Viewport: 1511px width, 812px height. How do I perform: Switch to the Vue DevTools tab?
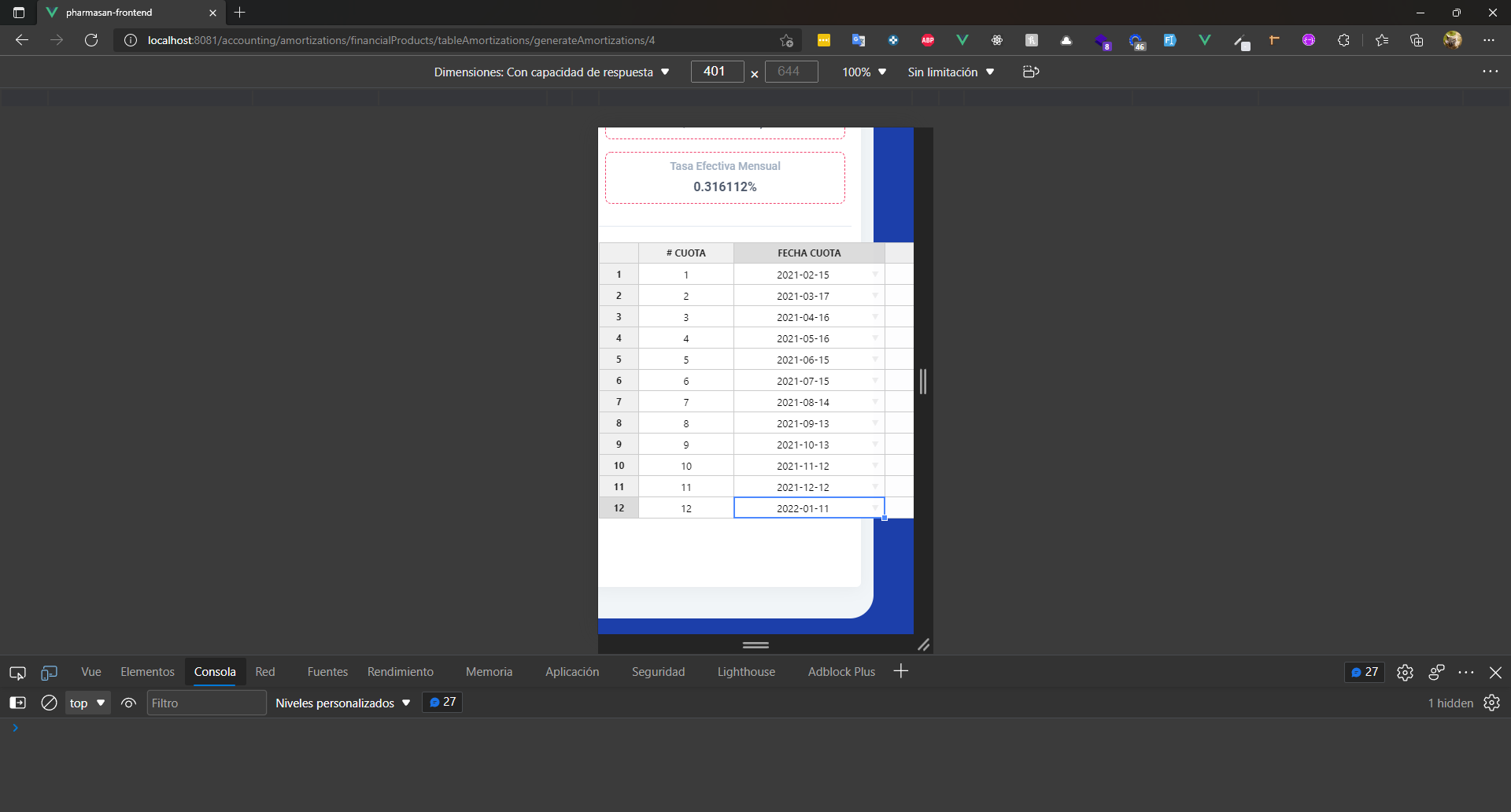click(91, 672)
